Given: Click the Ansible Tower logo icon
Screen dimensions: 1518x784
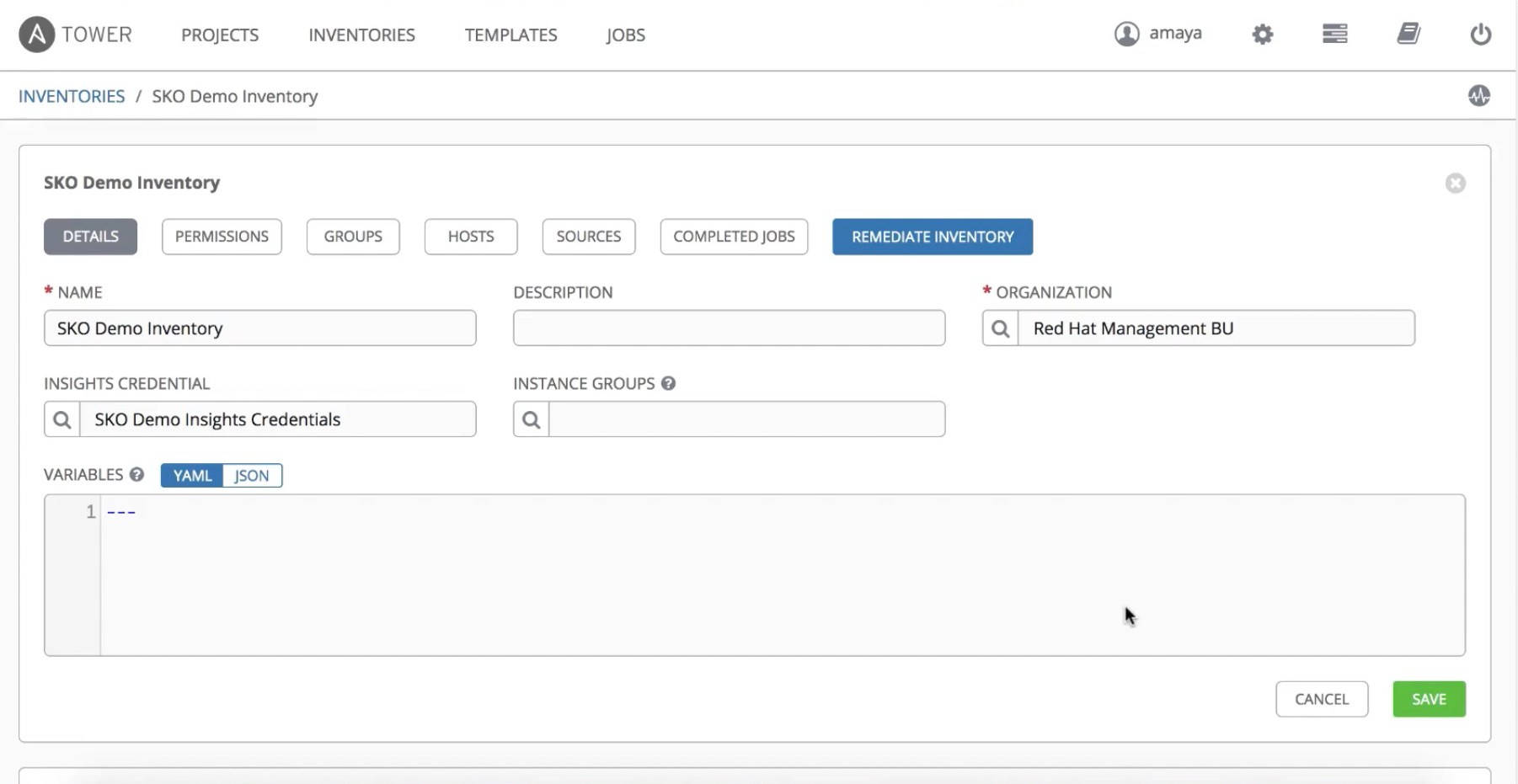Looking at the screenshot, I should click(36, 35).
